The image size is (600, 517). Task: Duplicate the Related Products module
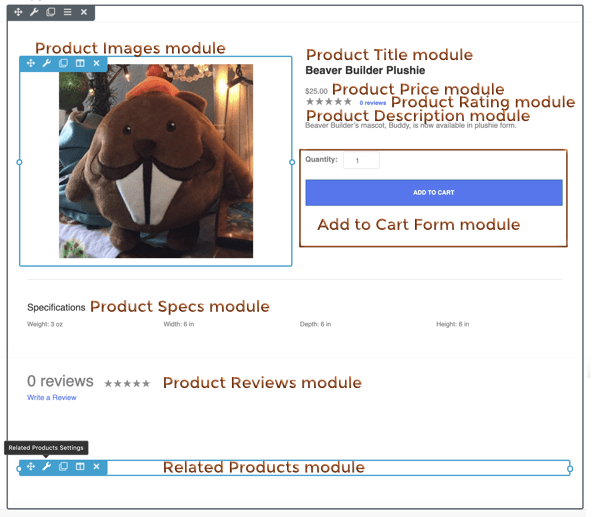pos(63,467)
